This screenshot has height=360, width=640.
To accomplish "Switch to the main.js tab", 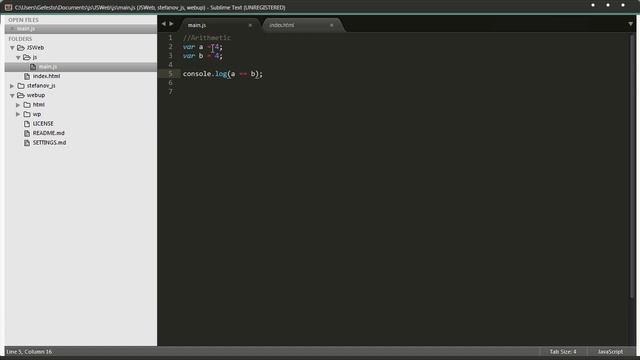I will (x=197, y=25).
